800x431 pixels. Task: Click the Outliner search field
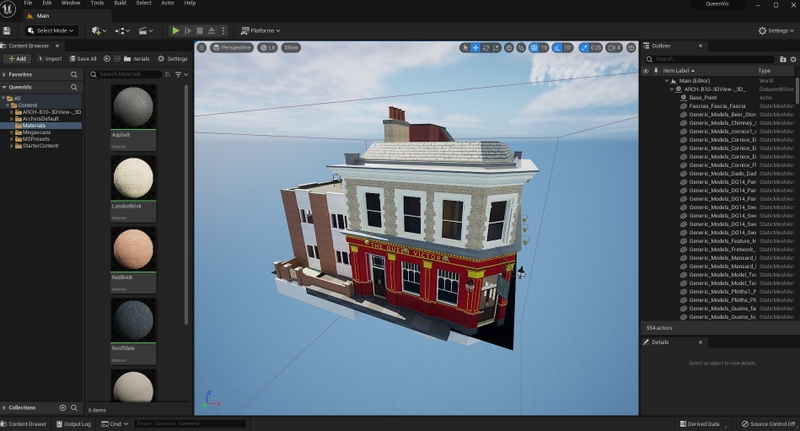click(710, 59)
